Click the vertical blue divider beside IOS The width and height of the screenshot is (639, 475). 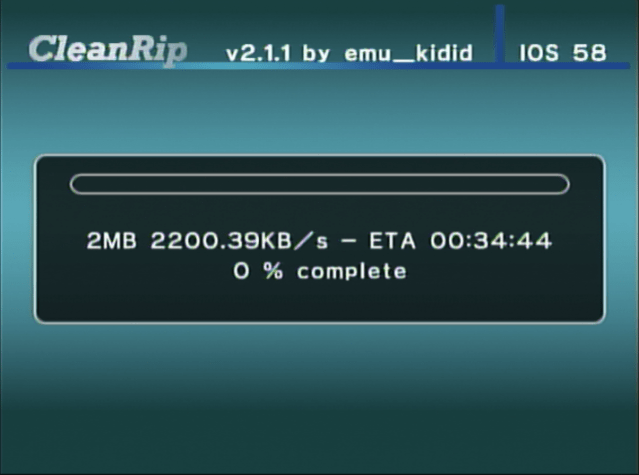pos(500,34)
